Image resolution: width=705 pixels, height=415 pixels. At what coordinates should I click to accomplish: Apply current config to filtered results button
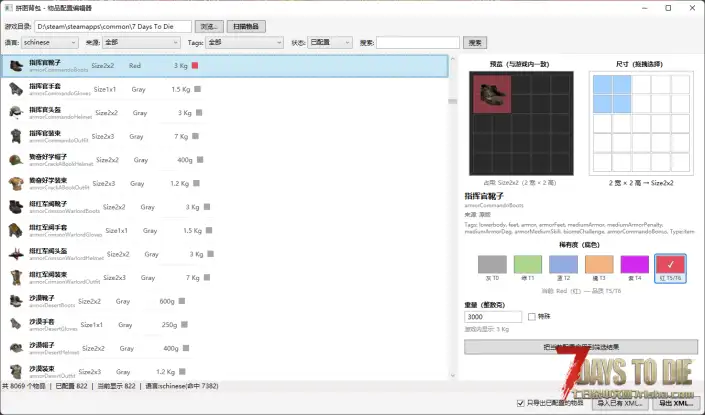coord(581,347)
